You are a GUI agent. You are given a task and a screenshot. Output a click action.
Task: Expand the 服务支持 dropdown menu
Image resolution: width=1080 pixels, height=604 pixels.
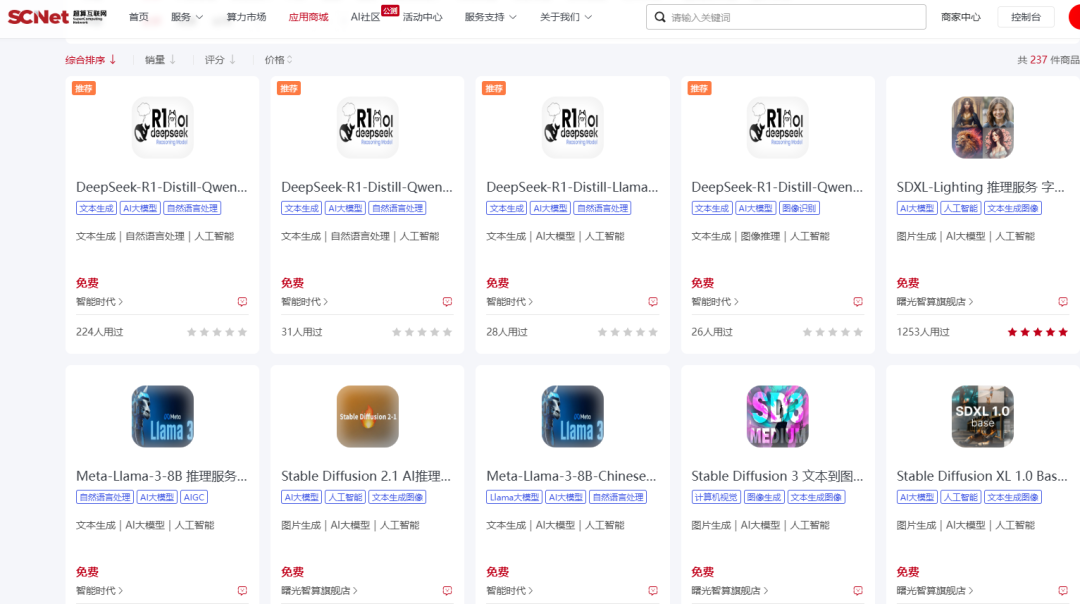(490, 17)
